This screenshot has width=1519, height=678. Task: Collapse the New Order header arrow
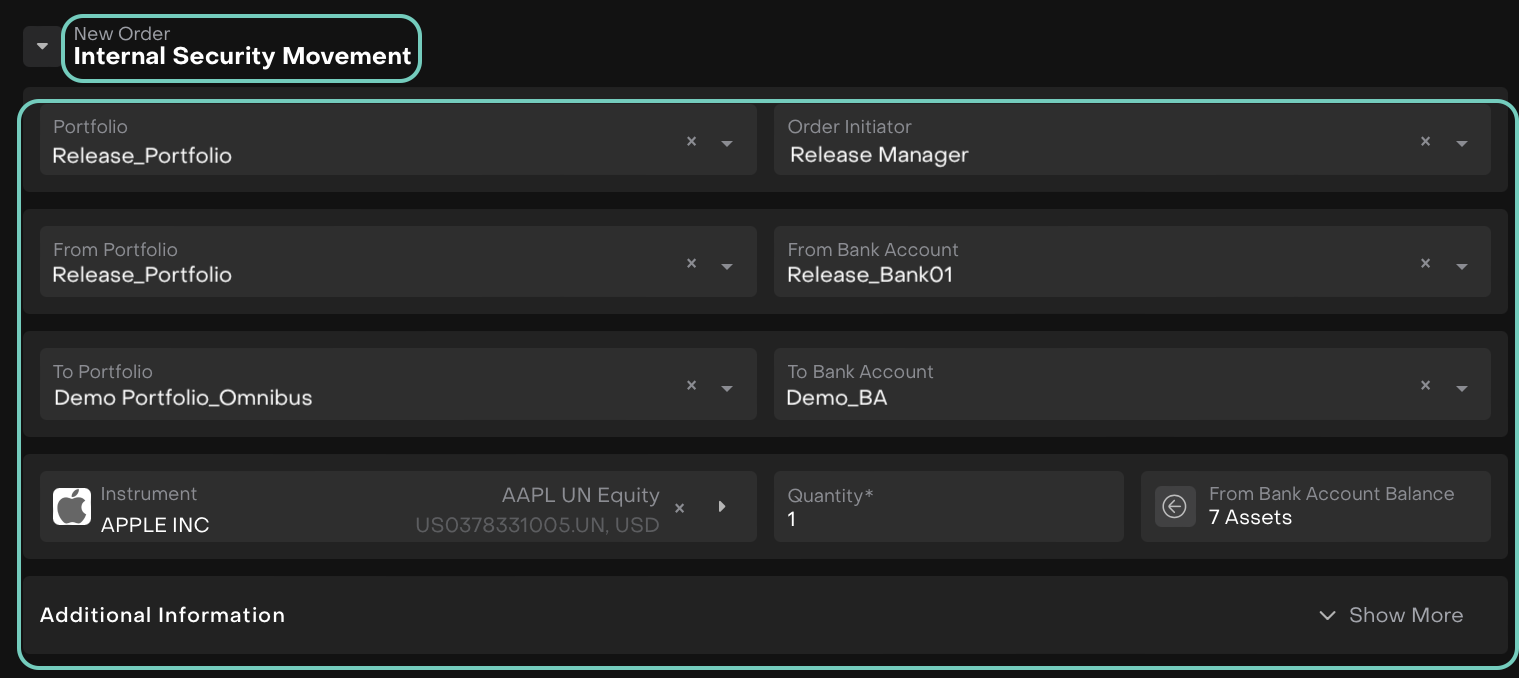42,46
